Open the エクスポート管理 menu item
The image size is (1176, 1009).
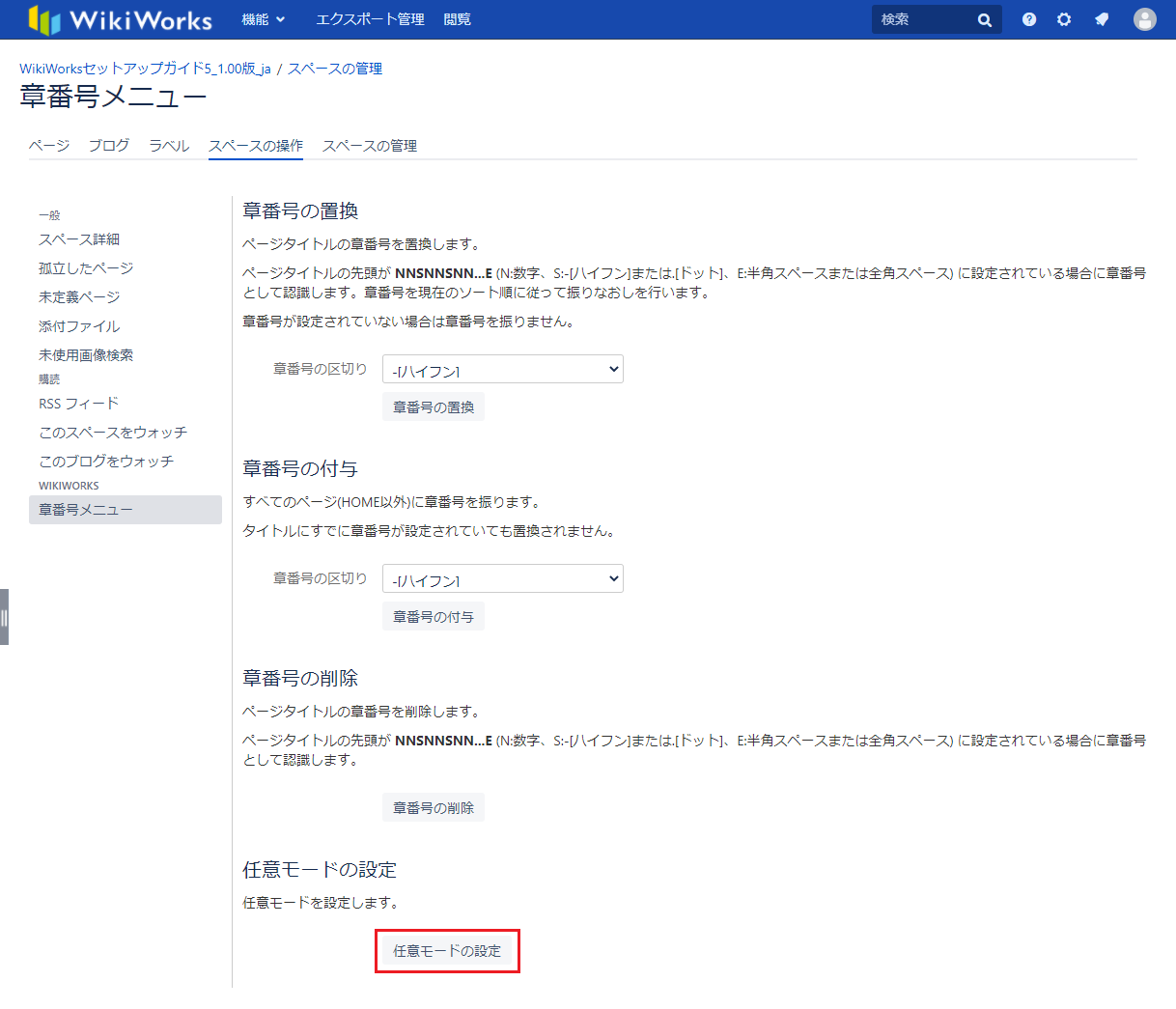click(370, 19)
